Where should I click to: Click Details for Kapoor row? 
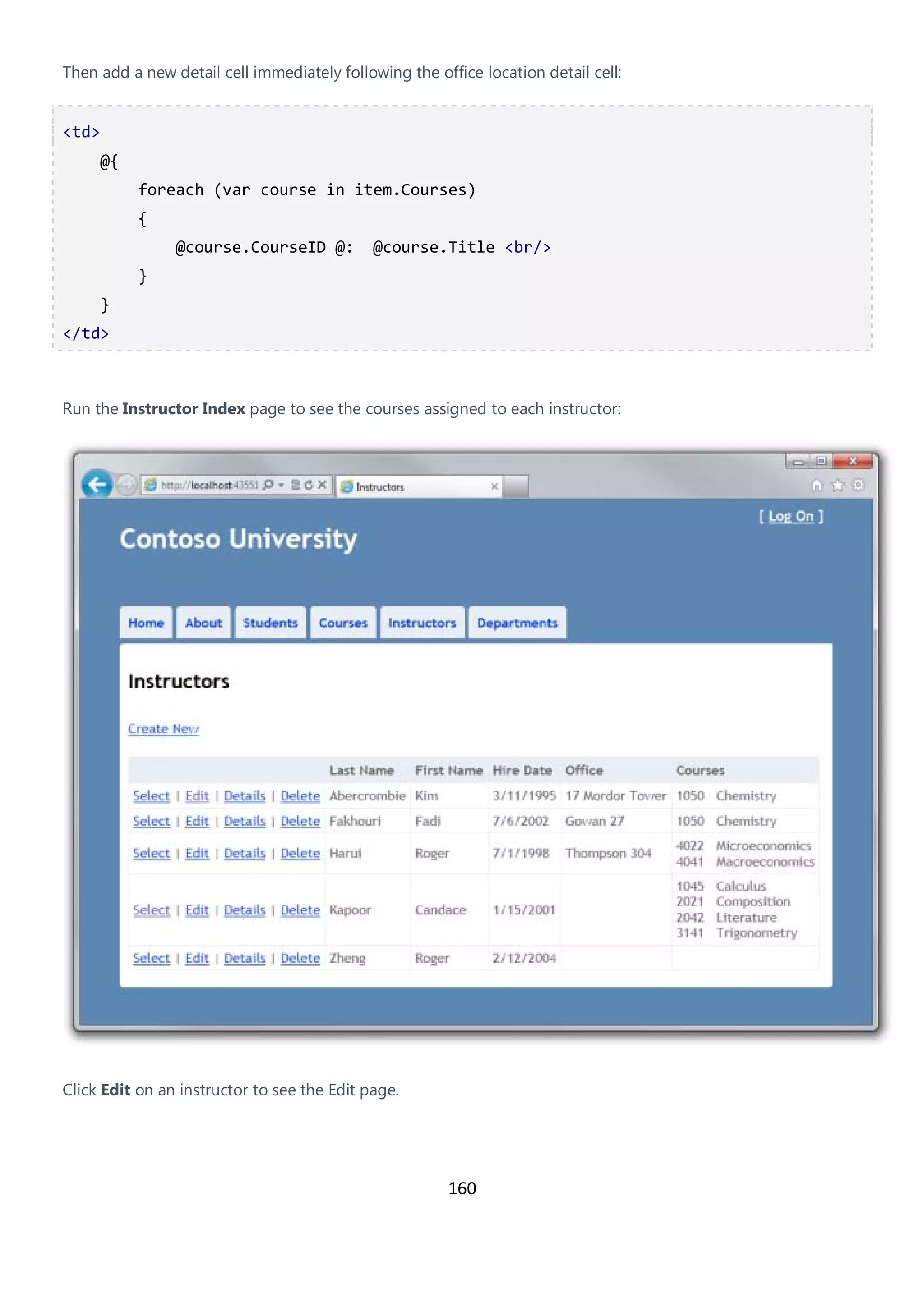tap(245, 910)
